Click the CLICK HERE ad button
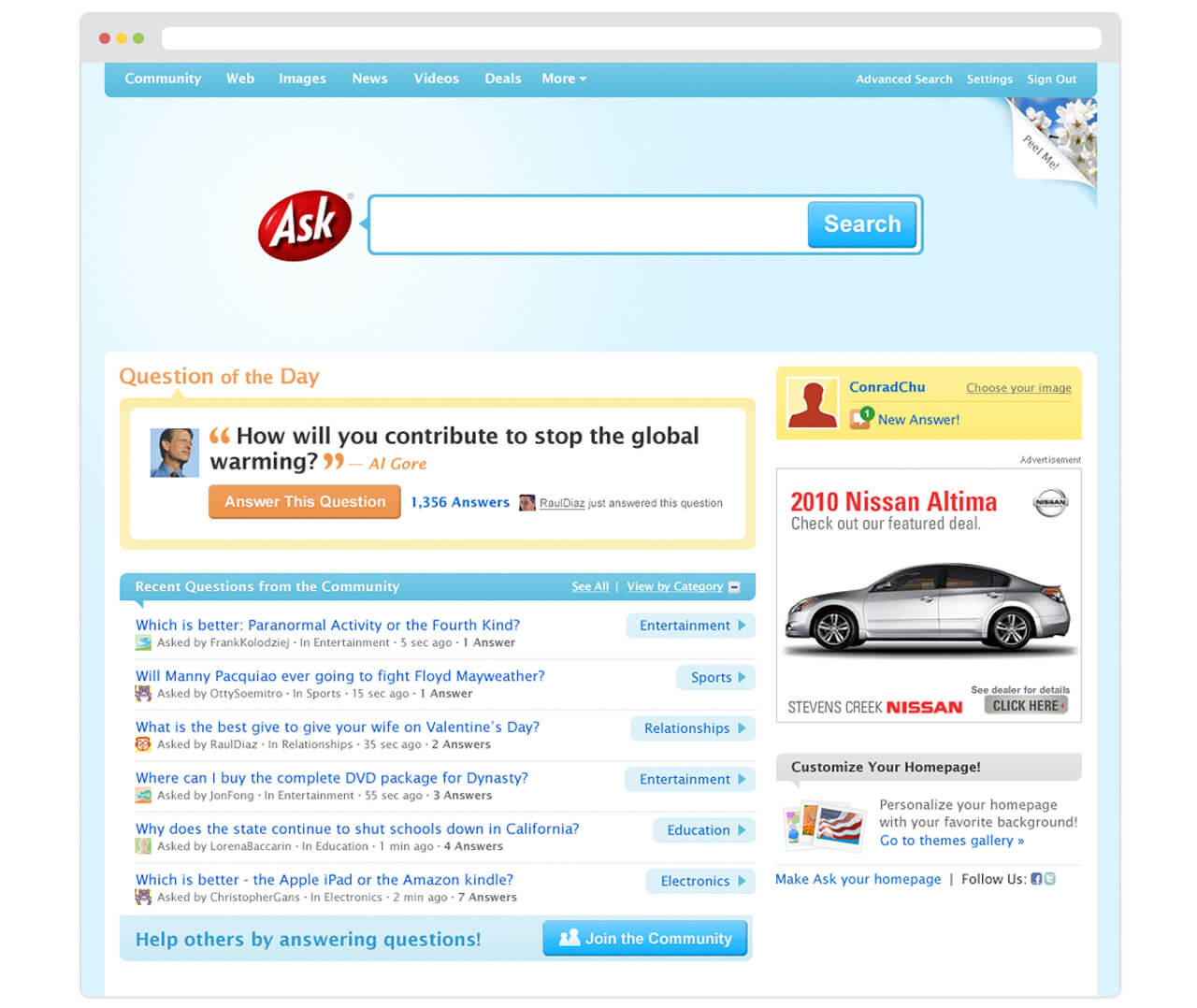This screenshot has height=1008, width=1197. pyautogui.click(x=1026, y=706)
